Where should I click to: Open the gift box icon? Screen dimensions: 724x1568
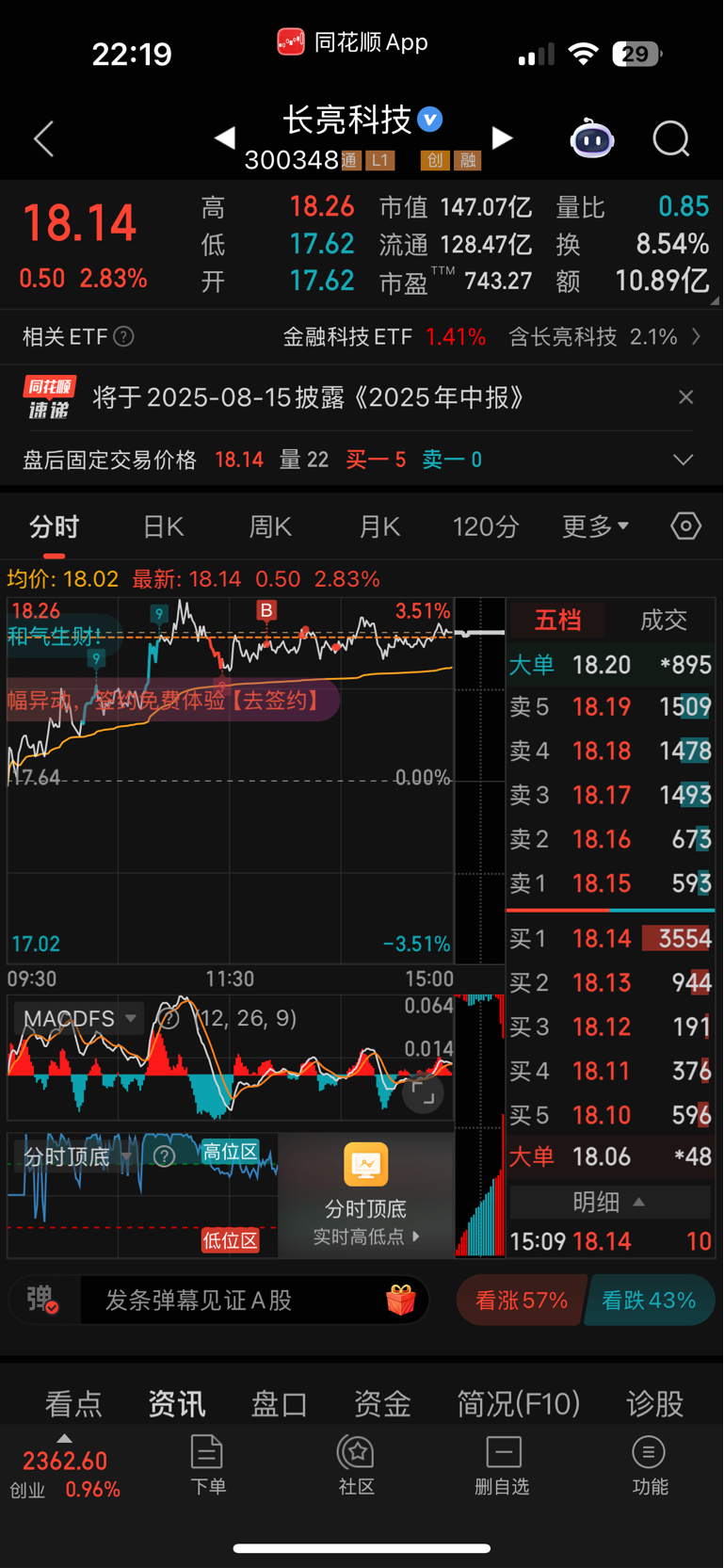pos(400,1301)
